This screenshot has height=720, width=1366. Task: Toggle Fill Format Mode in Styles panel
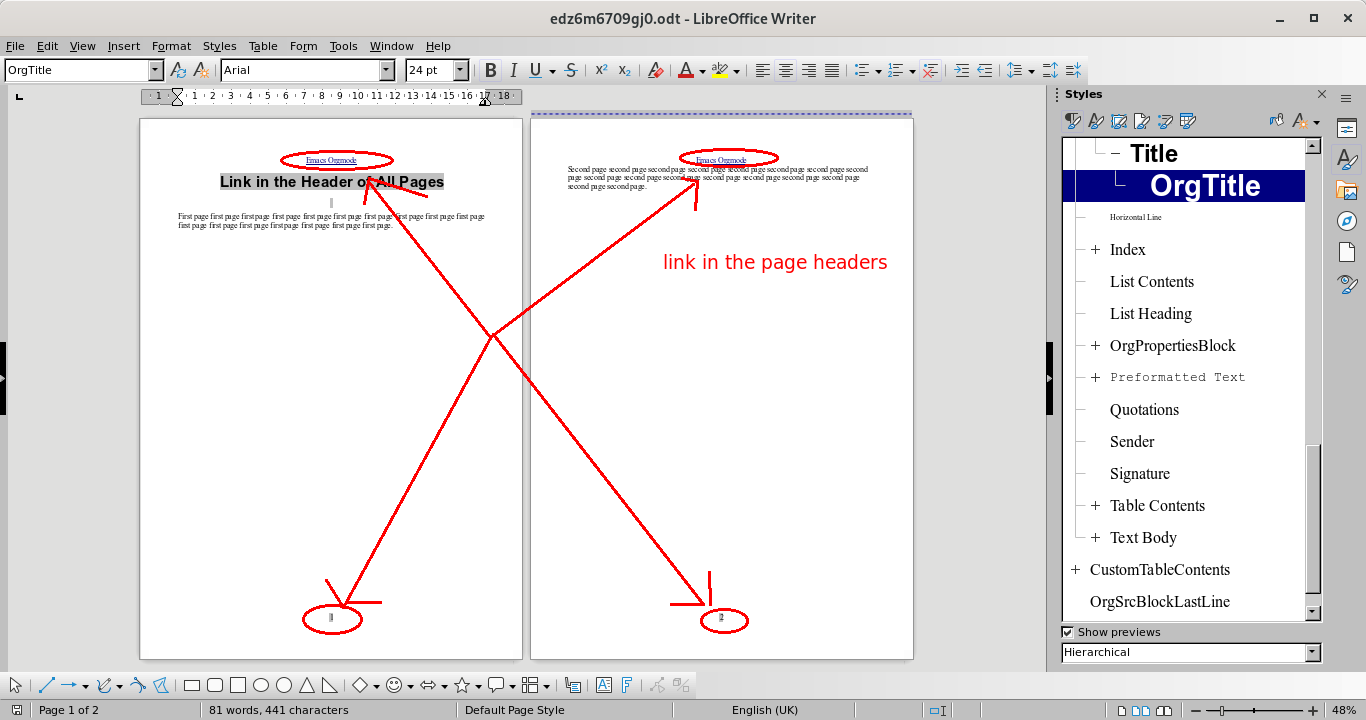coord(1277,122)
